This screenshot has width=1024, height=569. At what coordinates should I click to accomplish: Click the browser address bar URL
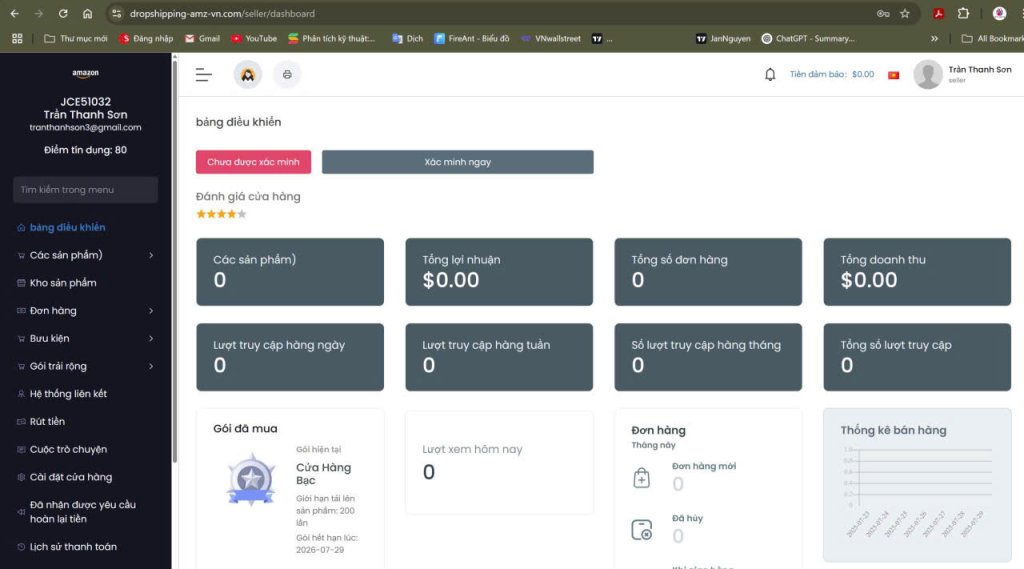pyautogui.click(x=222, y=13)
